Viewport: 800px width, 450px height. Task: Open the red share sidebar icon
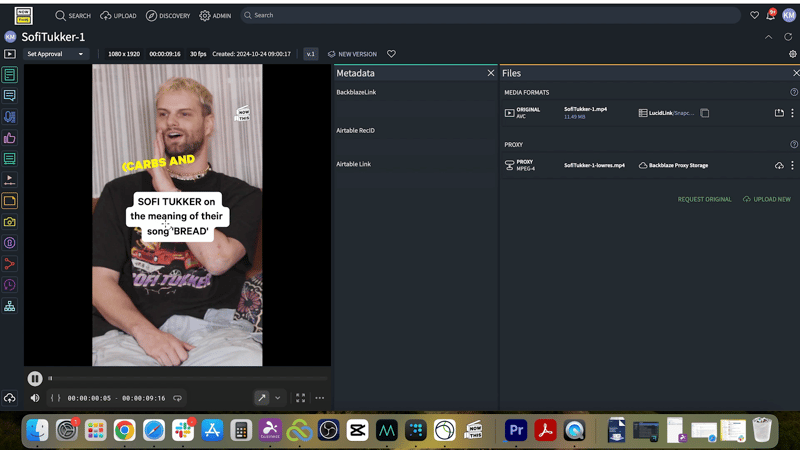click(x=10, y=264)
